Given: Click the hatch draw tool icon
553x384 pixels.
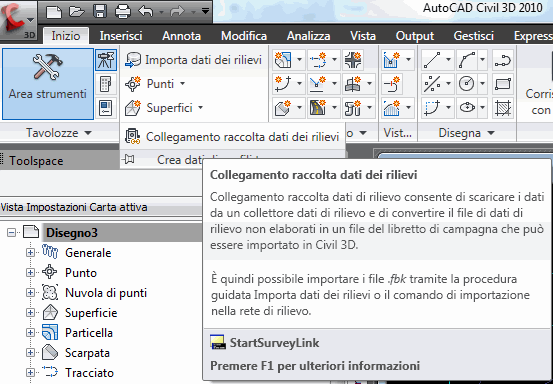Looking at the screenshot, I should point(503,108).
